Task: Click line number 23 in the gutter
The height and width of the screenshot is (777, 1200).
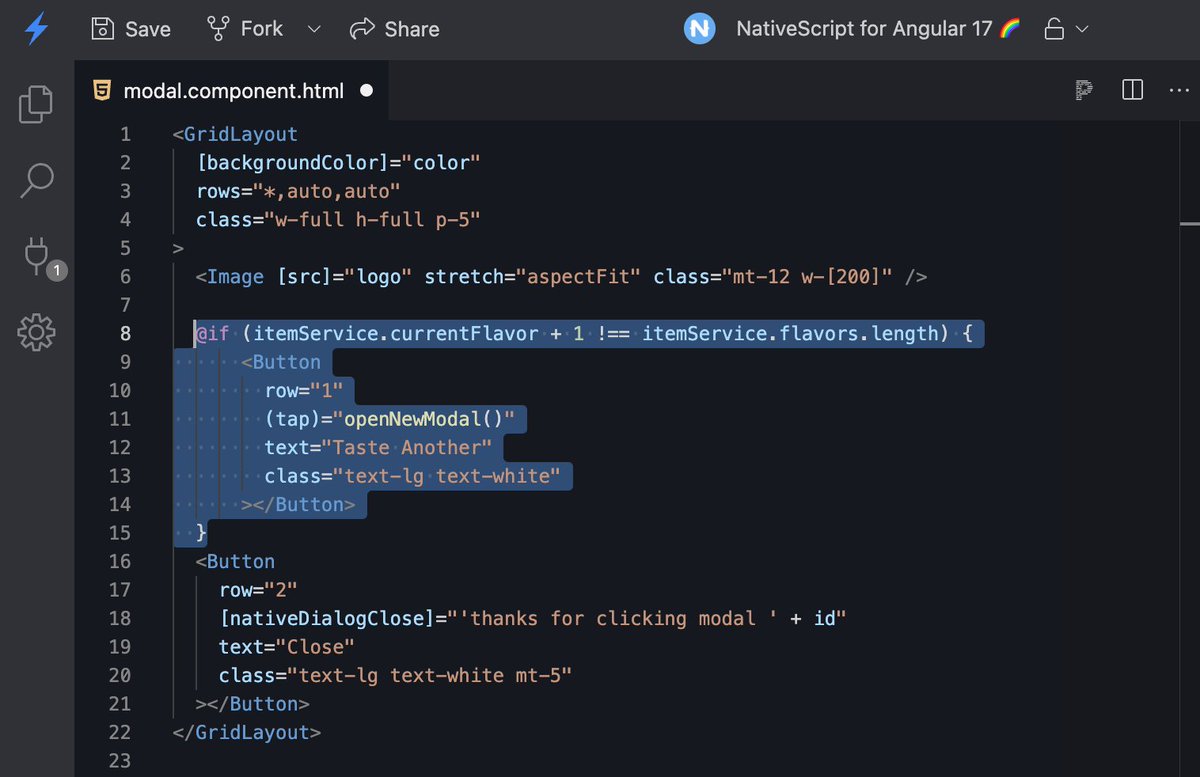Action: (x=120, y=761)
